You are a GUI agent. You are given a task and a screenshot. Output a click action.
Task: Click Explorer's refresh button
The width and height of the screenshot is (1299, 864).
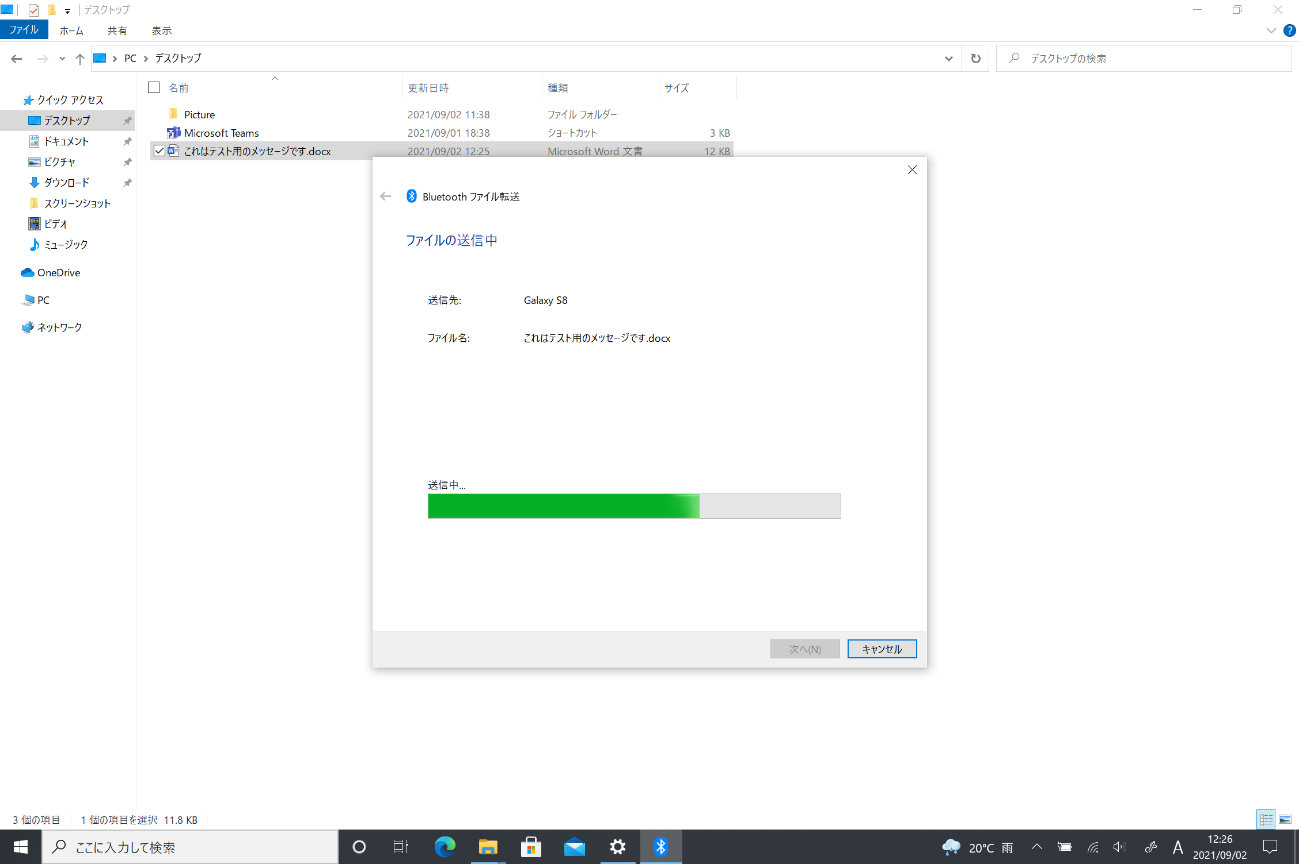pos(976,58)
